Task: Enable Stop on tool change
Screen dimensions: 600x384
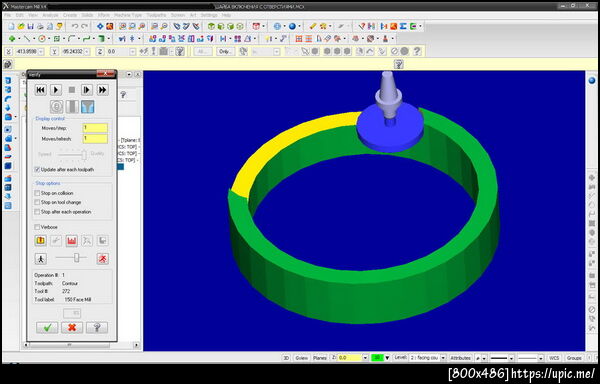Action: (38, 202)
